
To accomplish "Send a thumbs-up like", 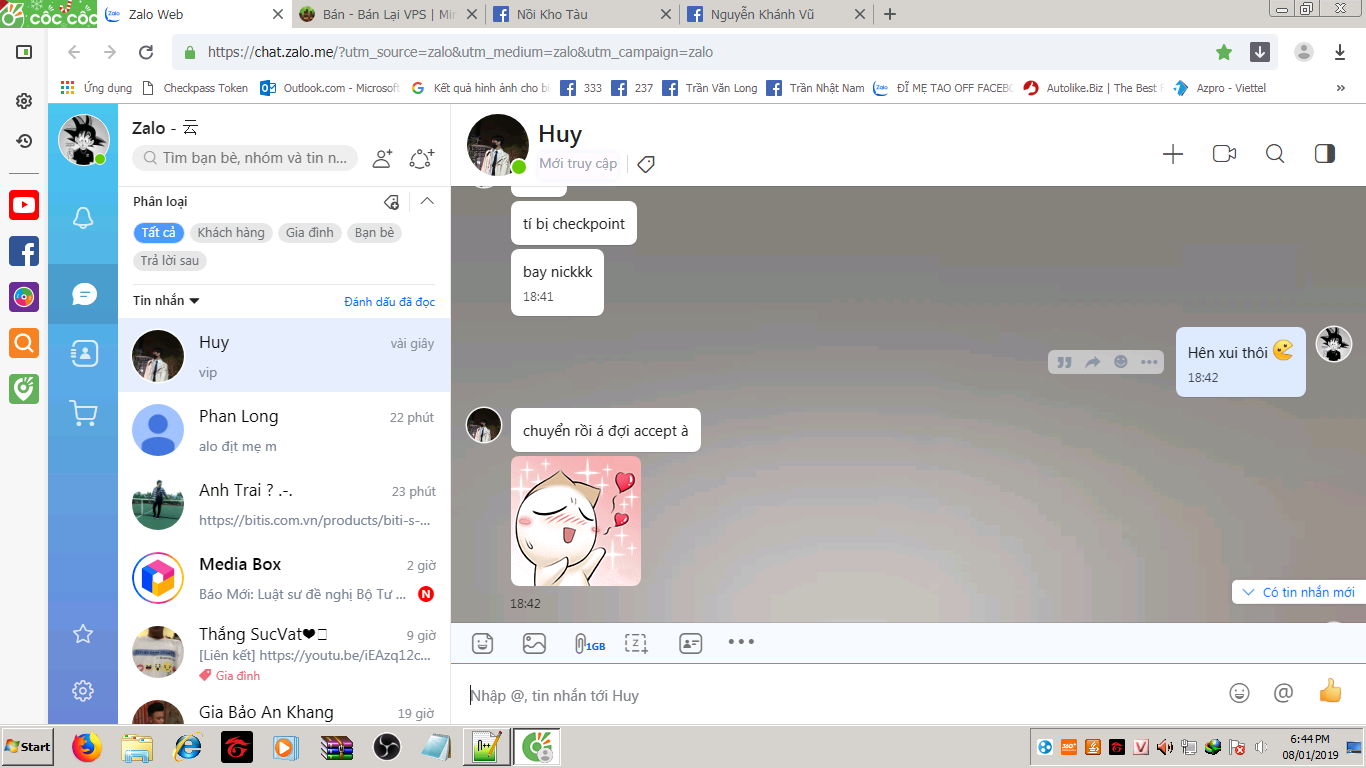I will (1330, 690).
